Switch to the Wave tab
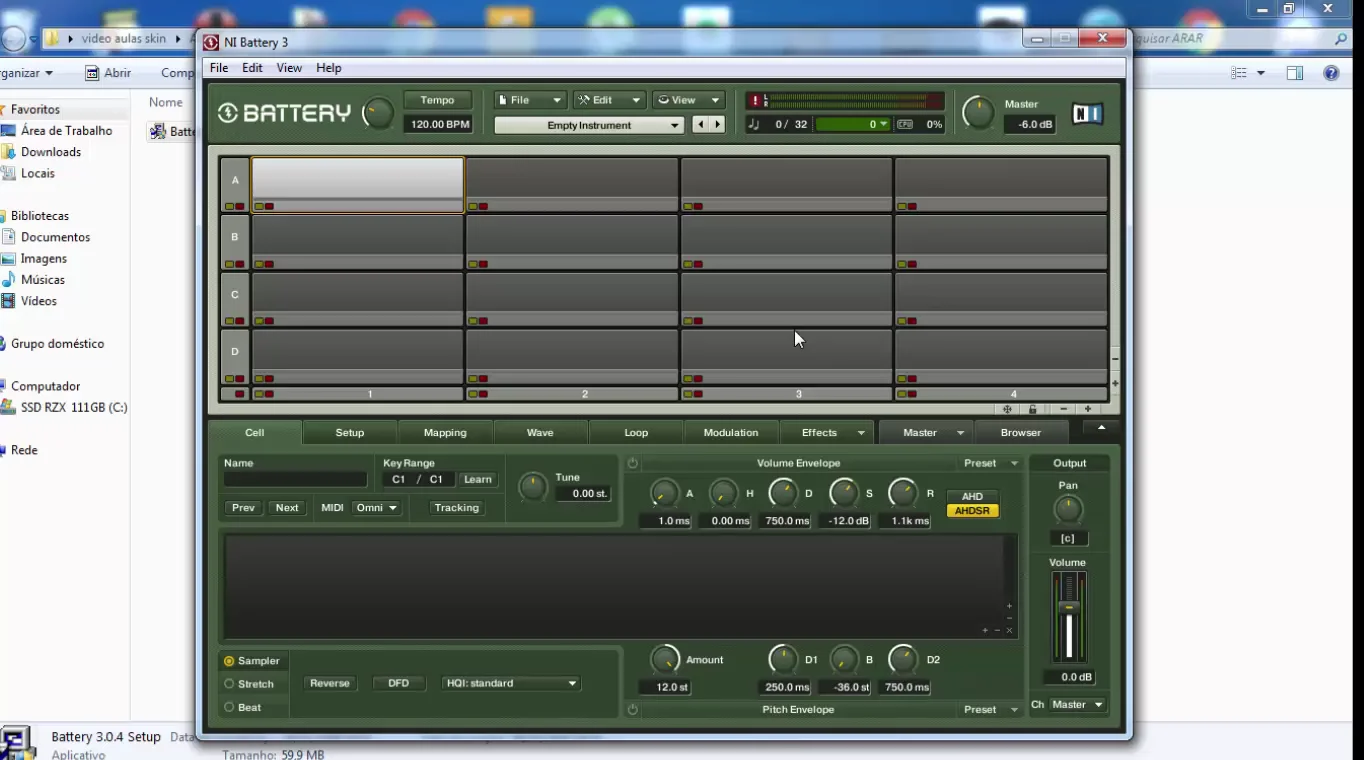1364x760 pixels. [540, 433]
